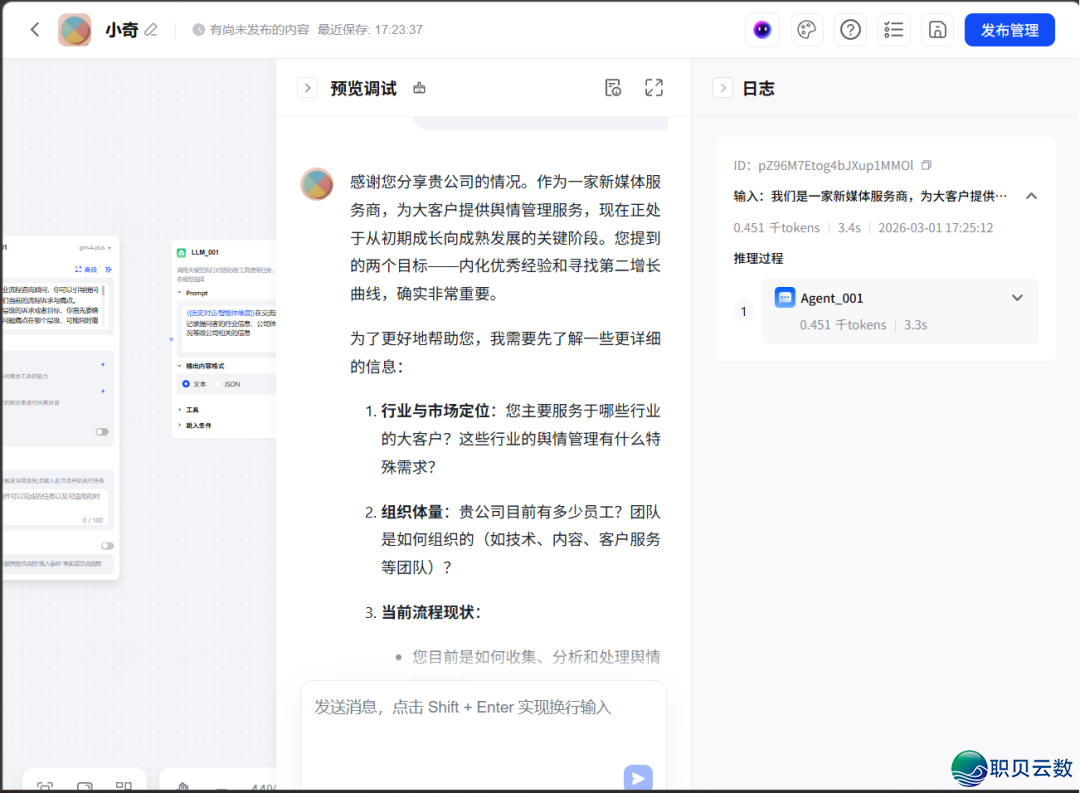Open the palette theme picker
The width and height of the screenshot is (1080, 793).
tap(806, 29)
